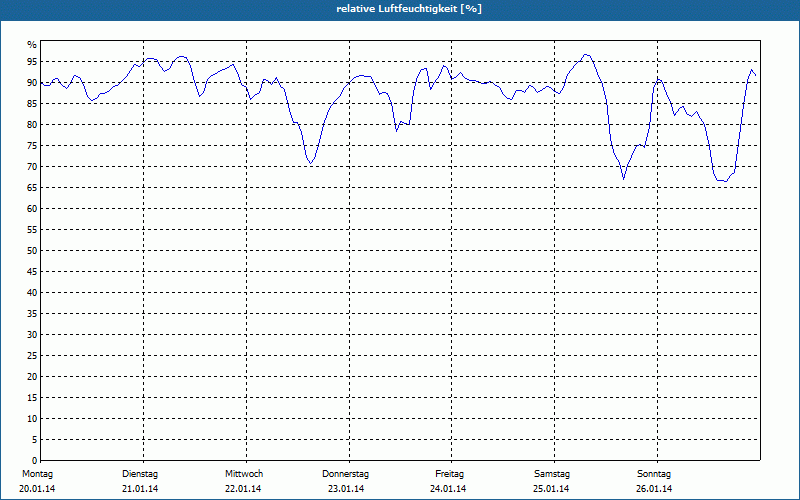Viewport: 800px width, 500px height.
Task: Select the 35 y-axis value
Action: click(32, 314)
